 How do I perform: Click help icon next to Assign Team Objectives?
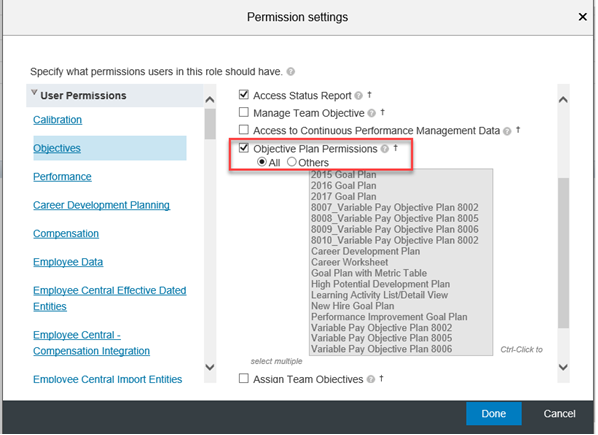pos(371,379)
